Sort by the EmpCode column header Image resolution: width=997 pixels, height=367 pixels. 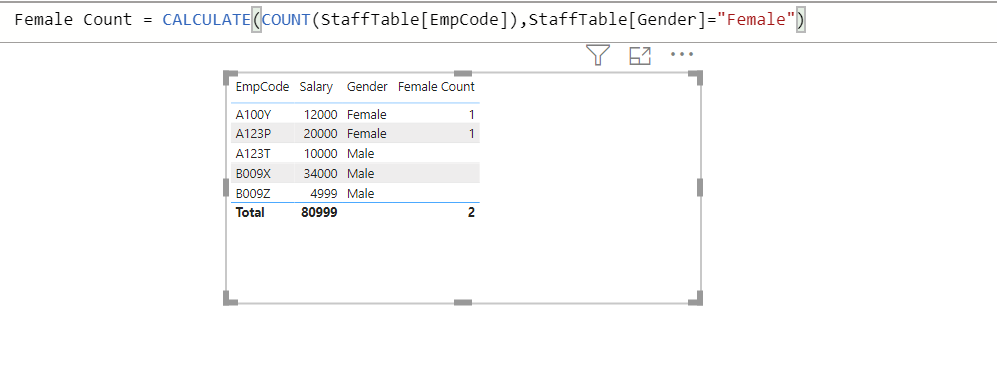(262, 87)
